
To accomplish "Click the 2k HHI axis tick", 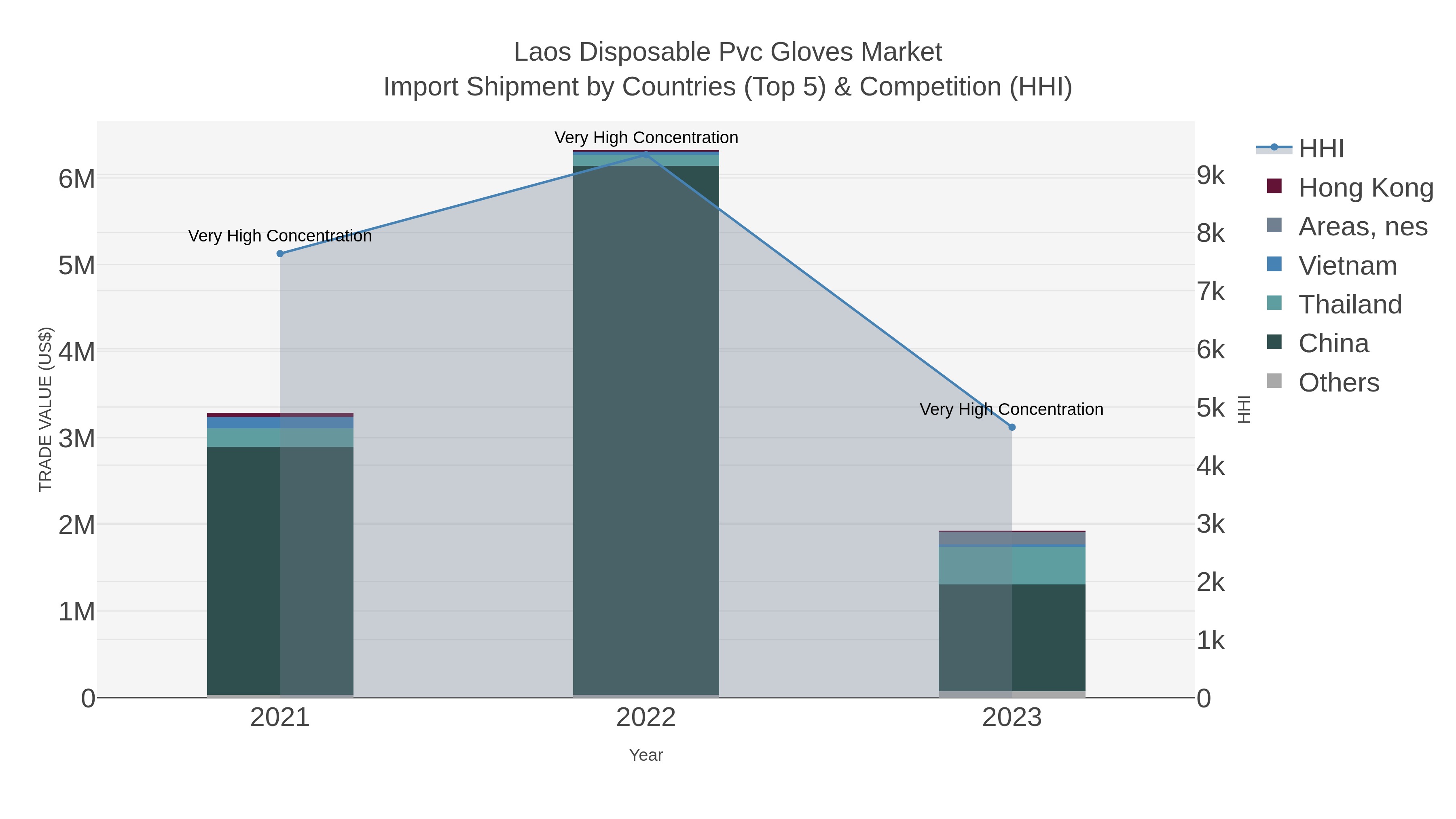I will click(1211, 582).
